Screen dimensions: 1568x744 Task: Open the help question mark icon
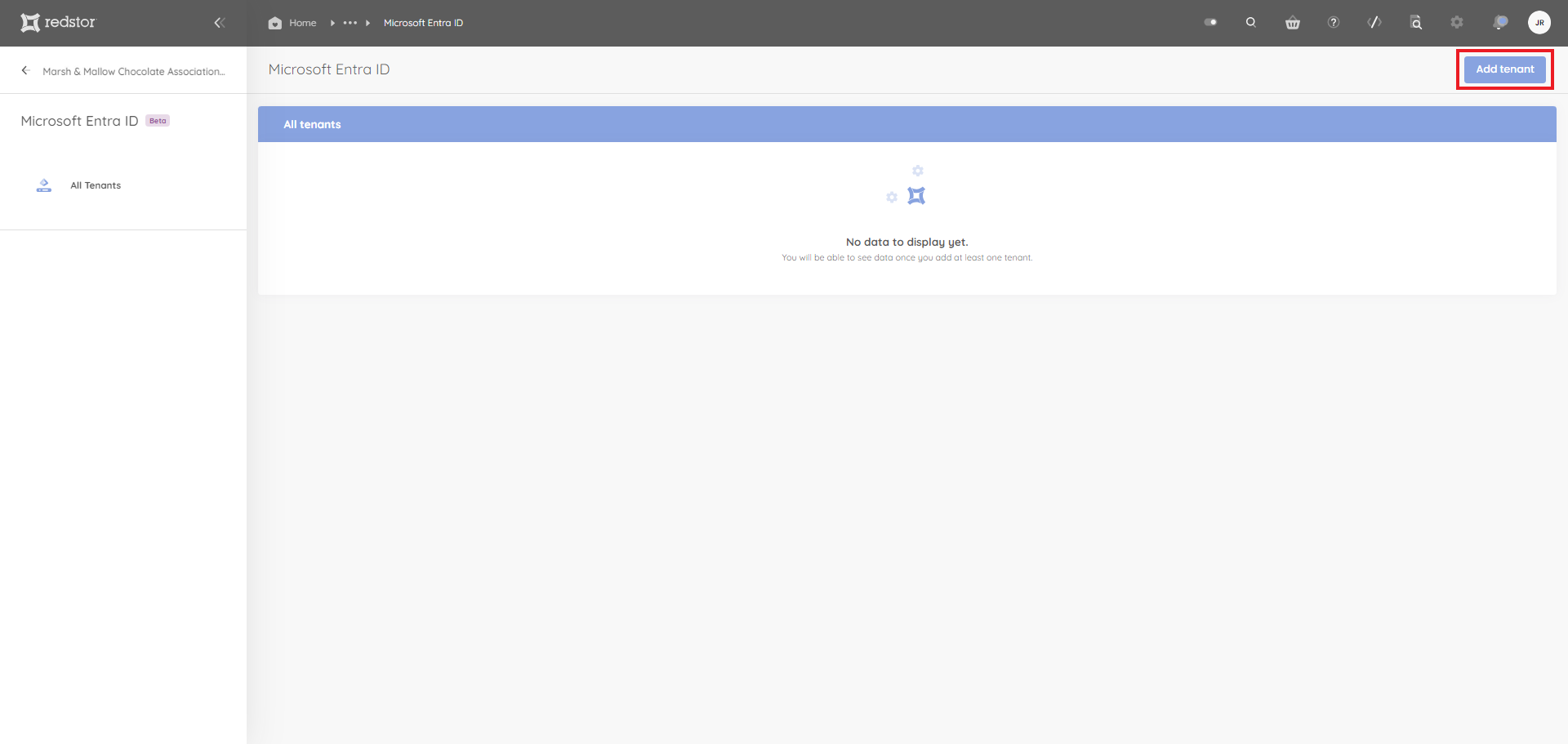coord(1334,23)
